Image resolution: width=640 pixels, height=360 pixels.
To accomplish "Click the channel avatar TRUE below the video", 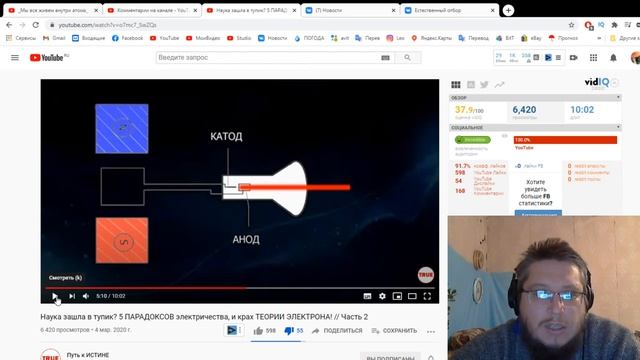I will pyautogui.click(x=50, y=355).
